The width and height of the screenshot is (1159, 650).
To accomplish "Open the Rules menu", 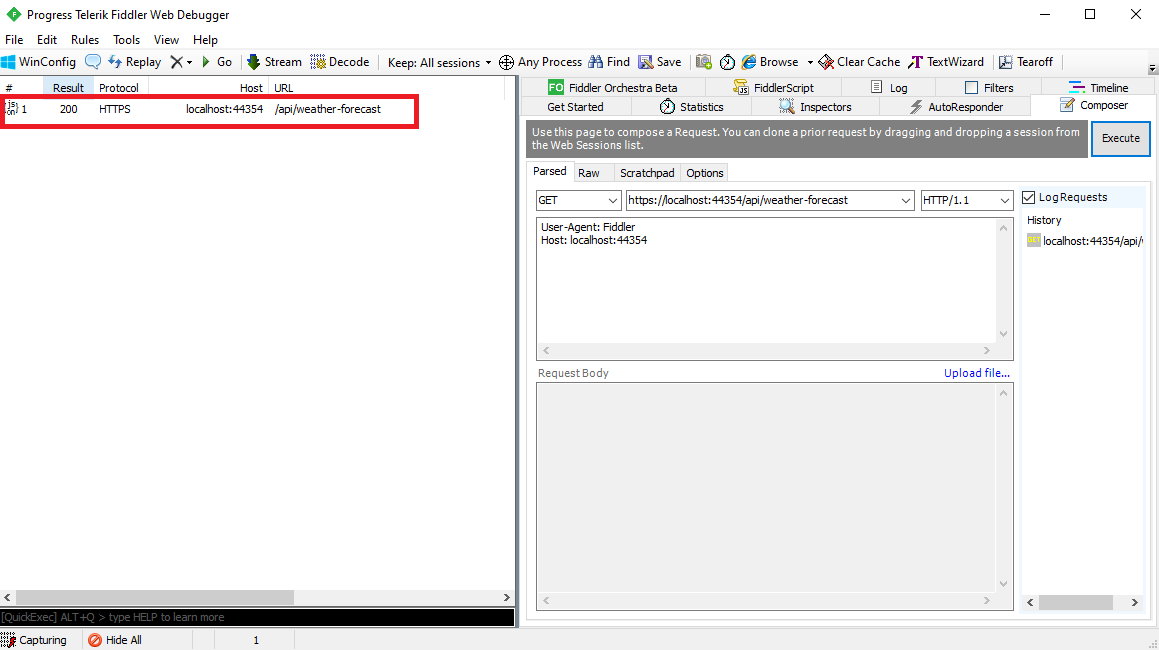I will point(85,40).
